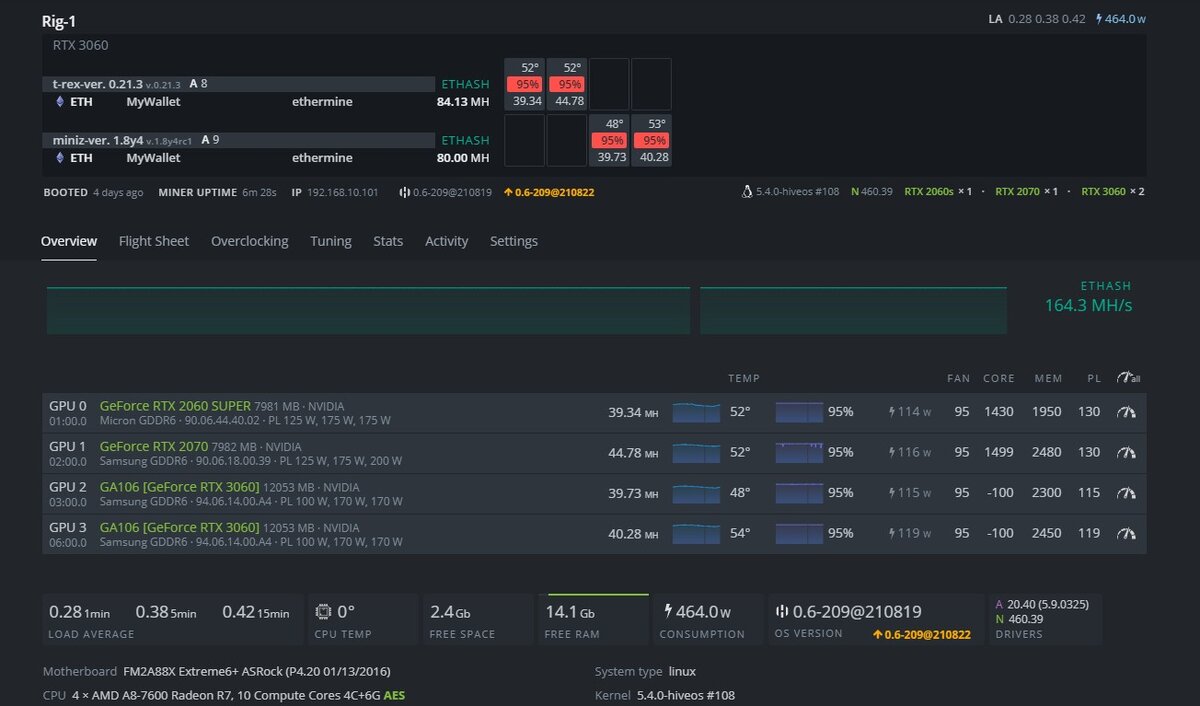Click MyWallet in miniz row

click(x=154, y=158)
